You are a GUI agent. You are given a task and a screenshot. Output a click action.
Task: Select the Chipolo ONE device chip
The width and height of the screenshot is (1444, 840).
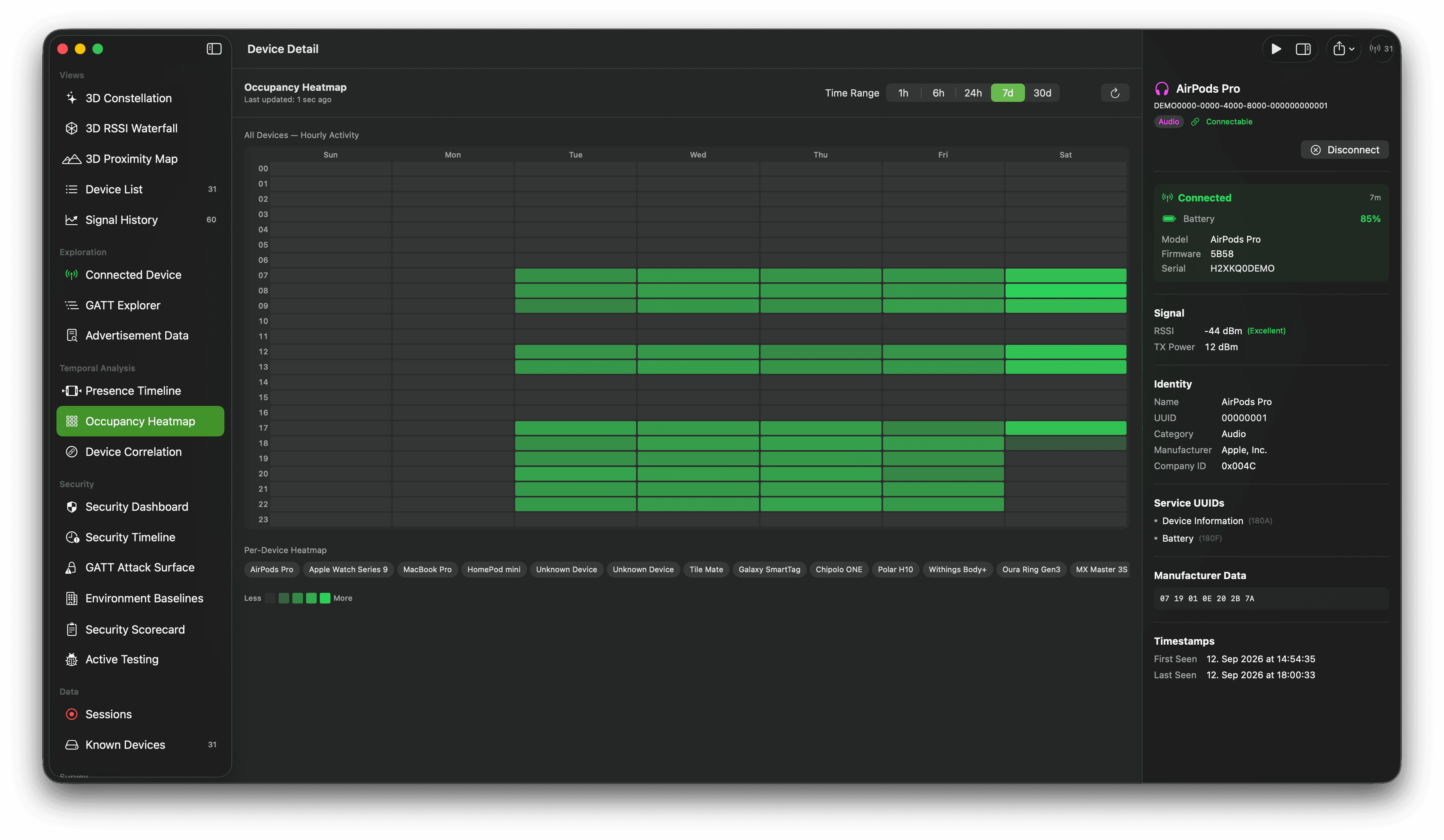point(838,569)
